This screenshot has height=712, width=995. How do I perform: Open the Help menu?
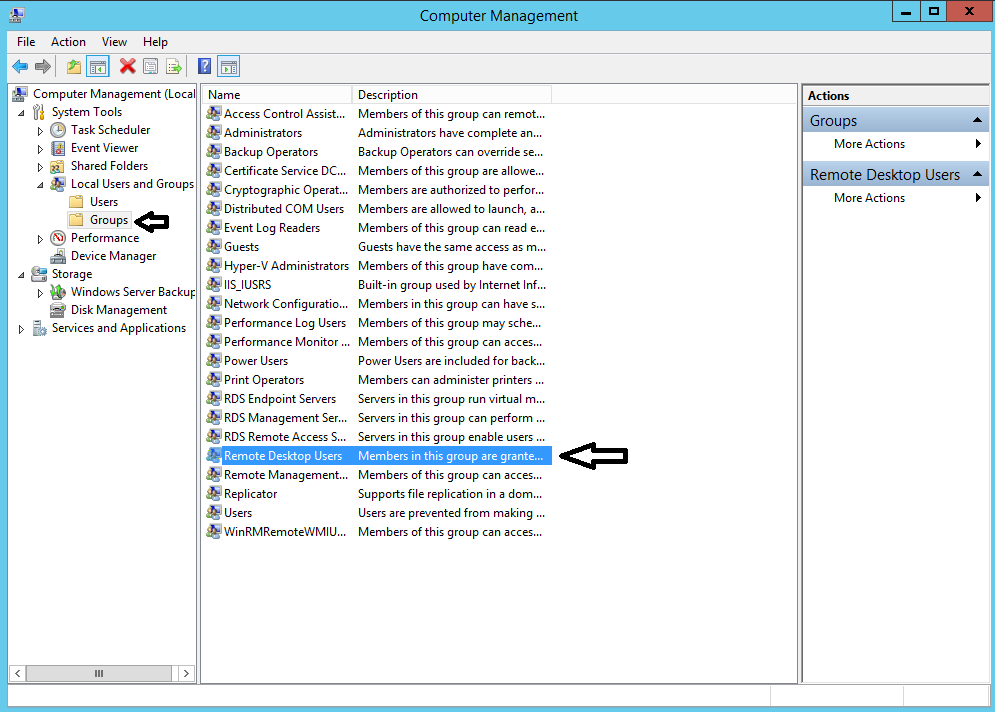point(155,42)
